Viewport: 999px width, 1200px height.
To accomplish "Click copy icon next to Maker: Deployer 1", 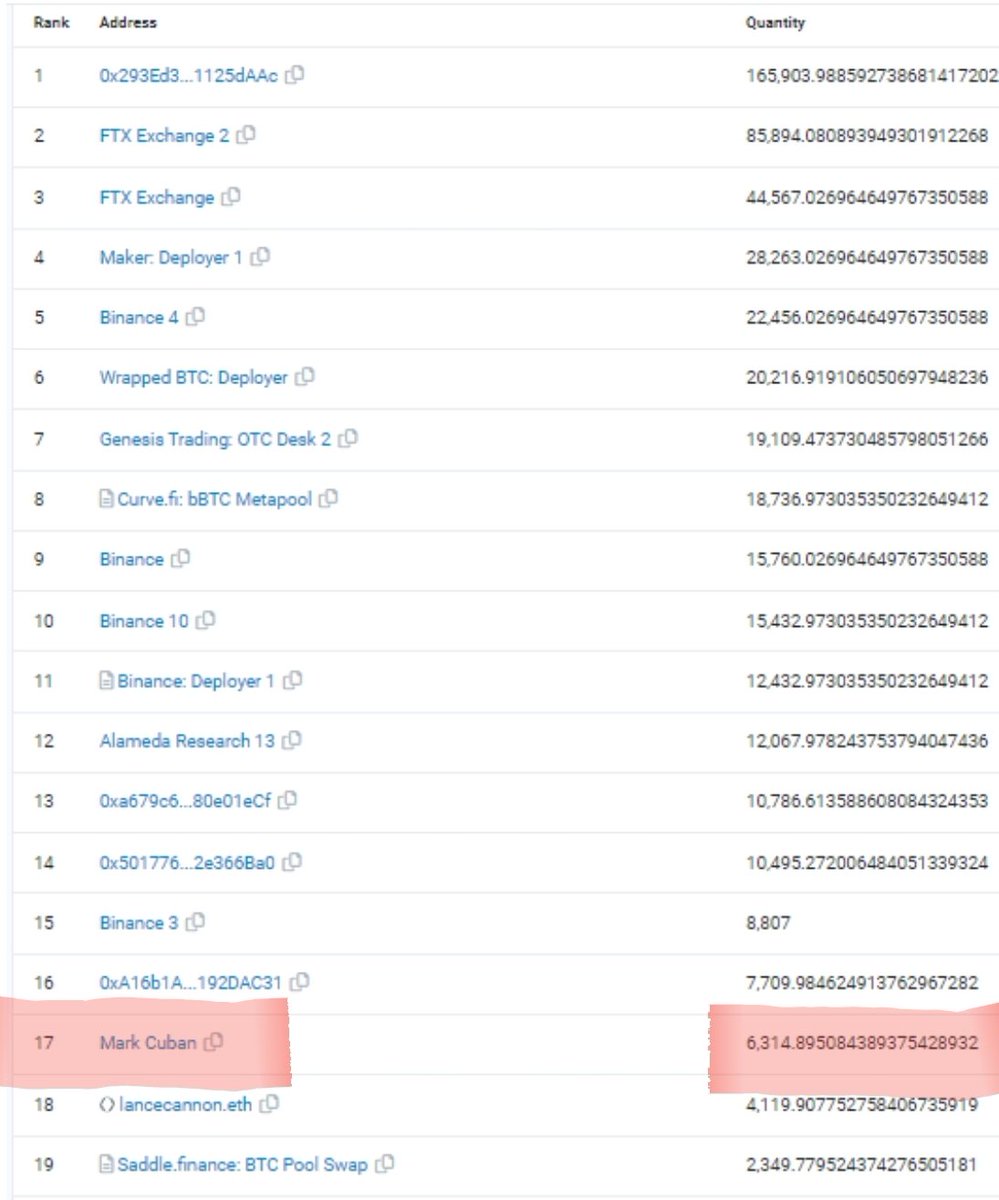I will pyautogui.click(x=261, y=257).
